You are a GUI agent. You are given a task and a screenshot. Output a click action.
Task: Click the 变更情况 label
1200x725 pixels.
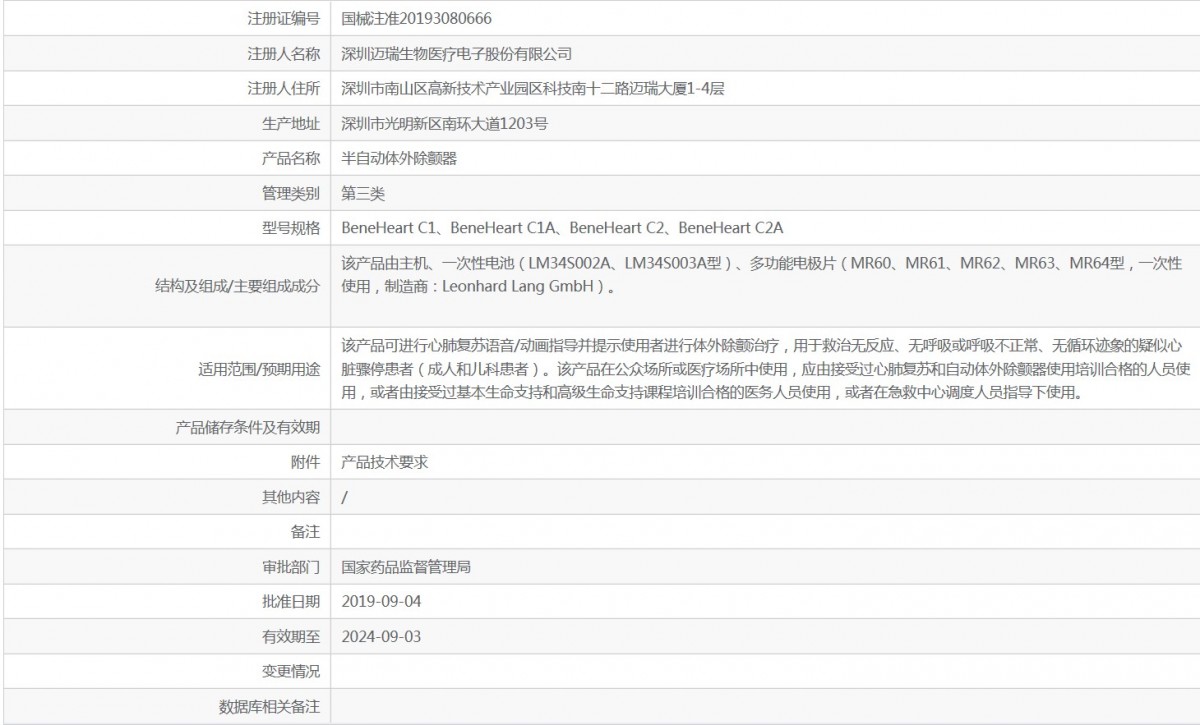tap(290, 671)
